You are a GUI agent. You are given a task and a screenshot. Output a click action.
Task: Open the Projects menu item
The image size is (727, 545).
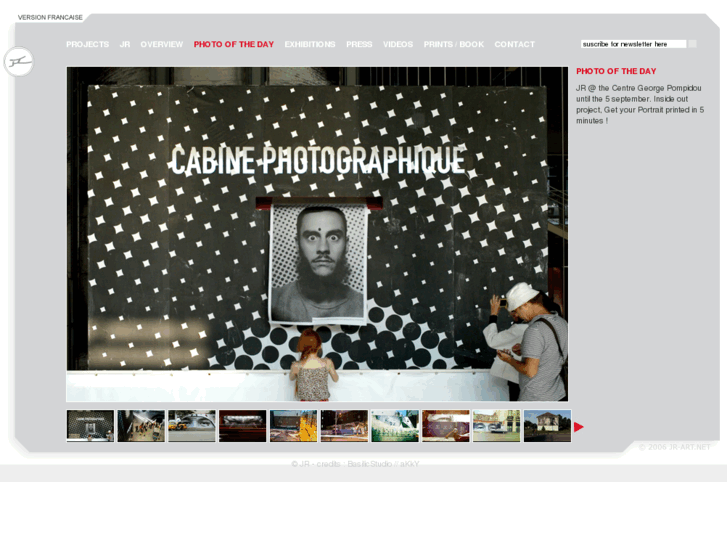pos(88,45)
